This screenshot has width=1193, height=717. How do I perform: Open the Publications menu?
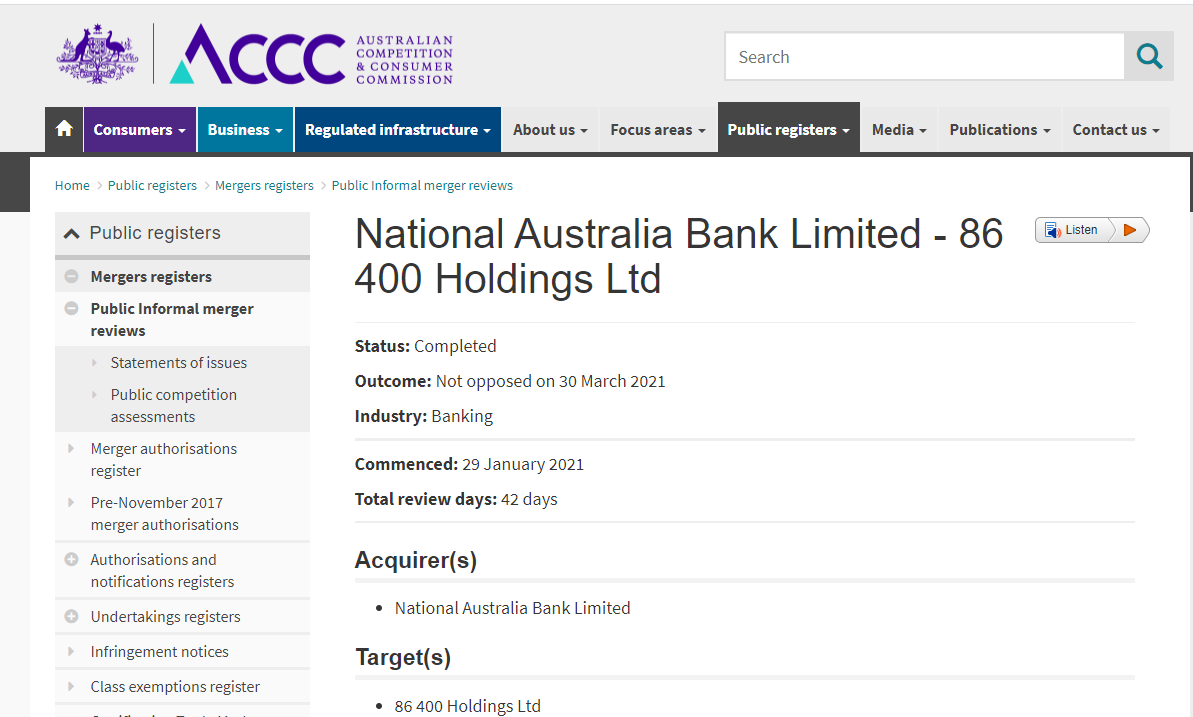coord(999,130)
